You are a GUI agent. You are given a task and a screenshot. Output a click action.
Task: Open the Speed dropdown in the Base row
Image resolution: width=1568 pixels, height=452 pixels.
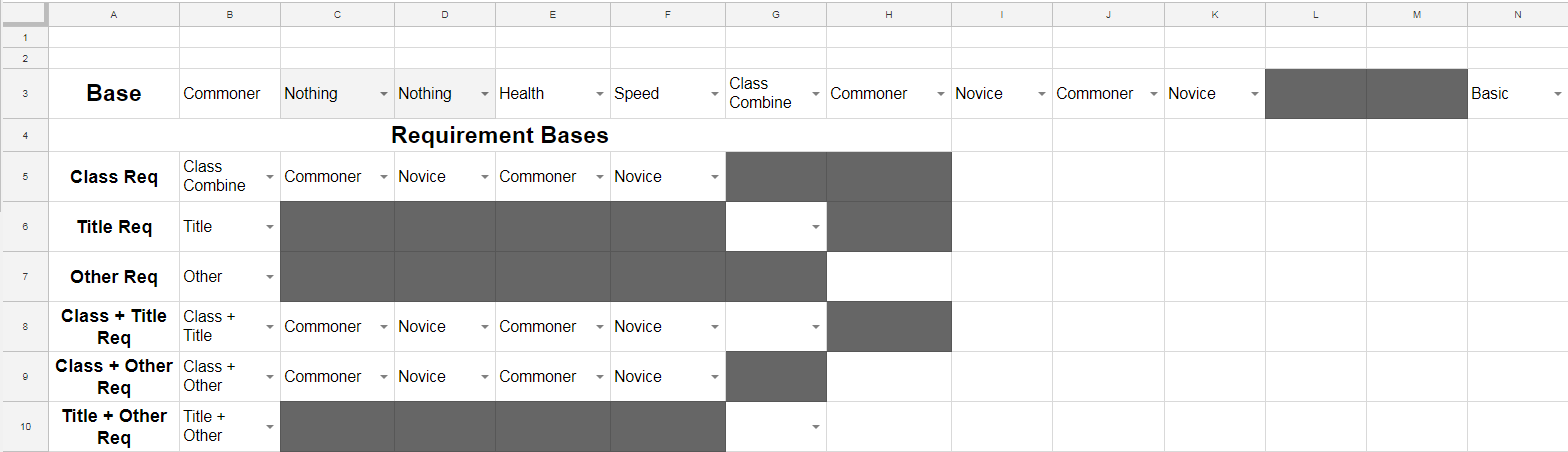tap(714, 94)
